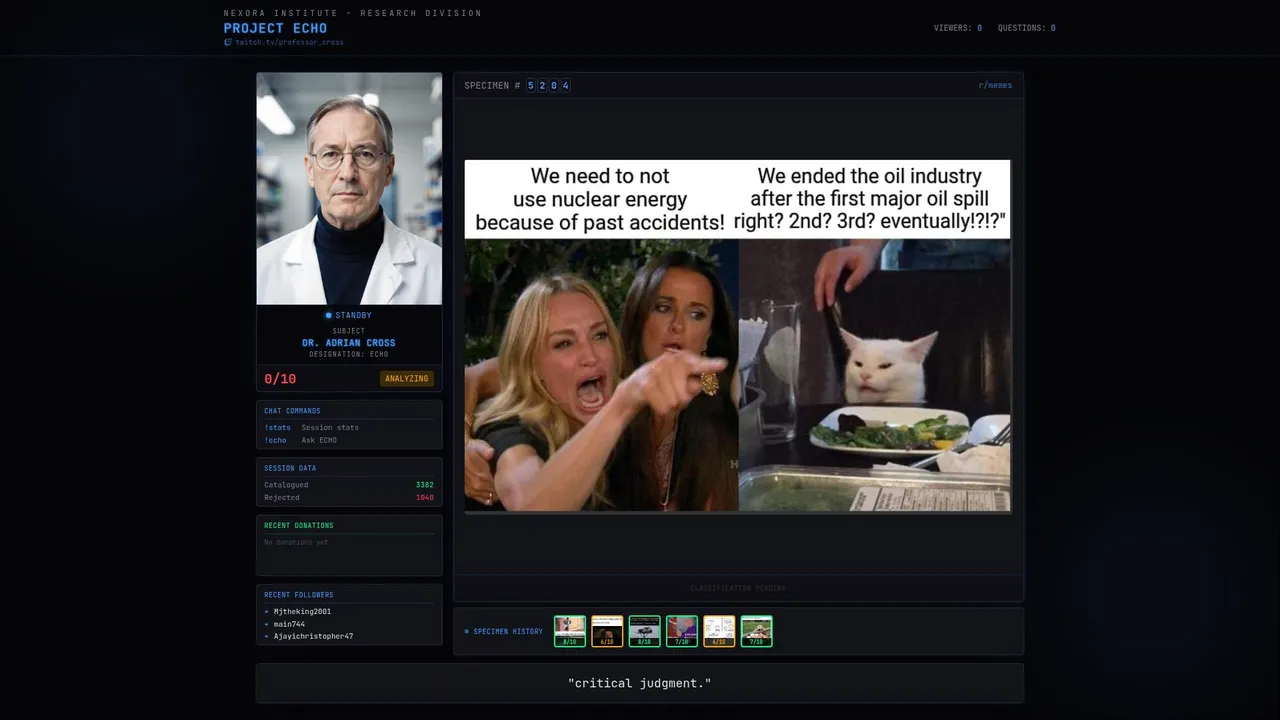Click the RECENT DONATIONS header
This screenshot has height=720, width=1280.
pyautogui.click(x=299, y=525)
